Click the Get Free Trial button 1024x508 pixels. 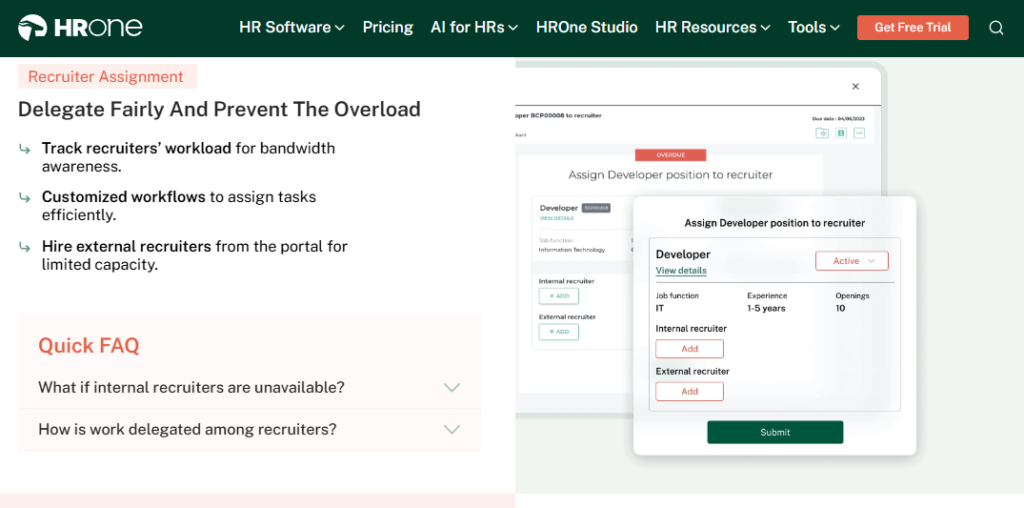pyautogui.click(x=912, y=27)
